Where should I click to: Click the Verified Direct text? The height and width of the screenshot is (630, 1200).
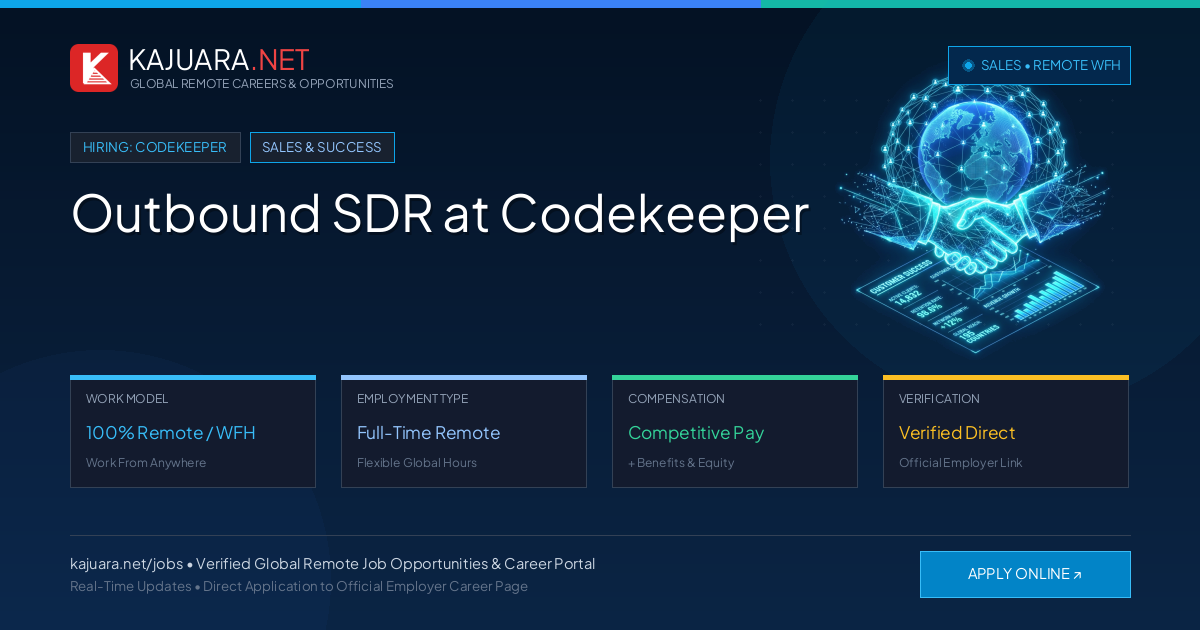[x=957, y=433]
